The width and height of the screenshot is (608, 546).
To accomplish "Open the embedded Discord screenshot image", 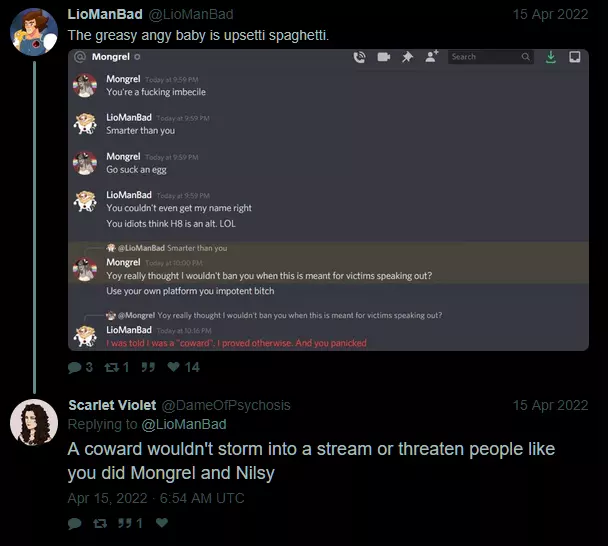I will click(328, 200).
